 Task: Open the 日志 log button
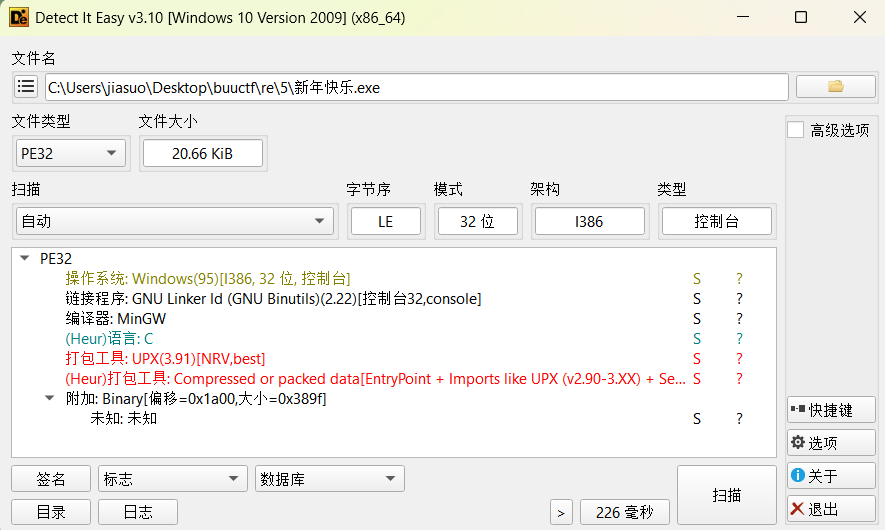click(x=138, y=512)
